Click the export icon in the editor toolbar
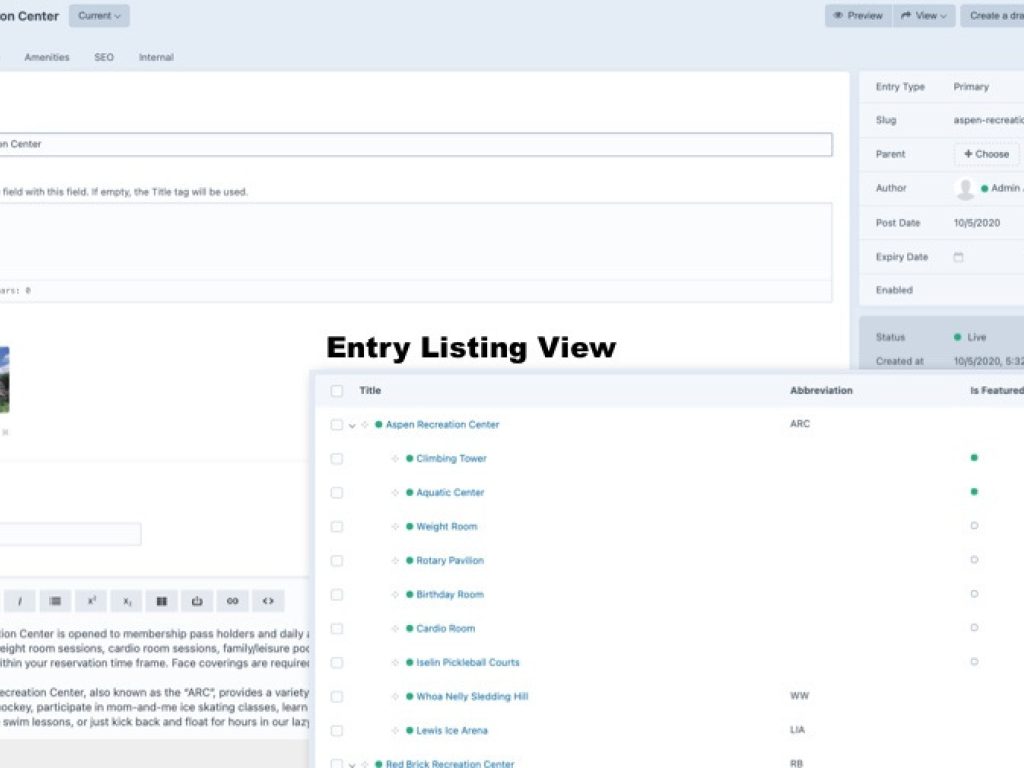Screen dimensions: 1024x768 click(197, 601)
